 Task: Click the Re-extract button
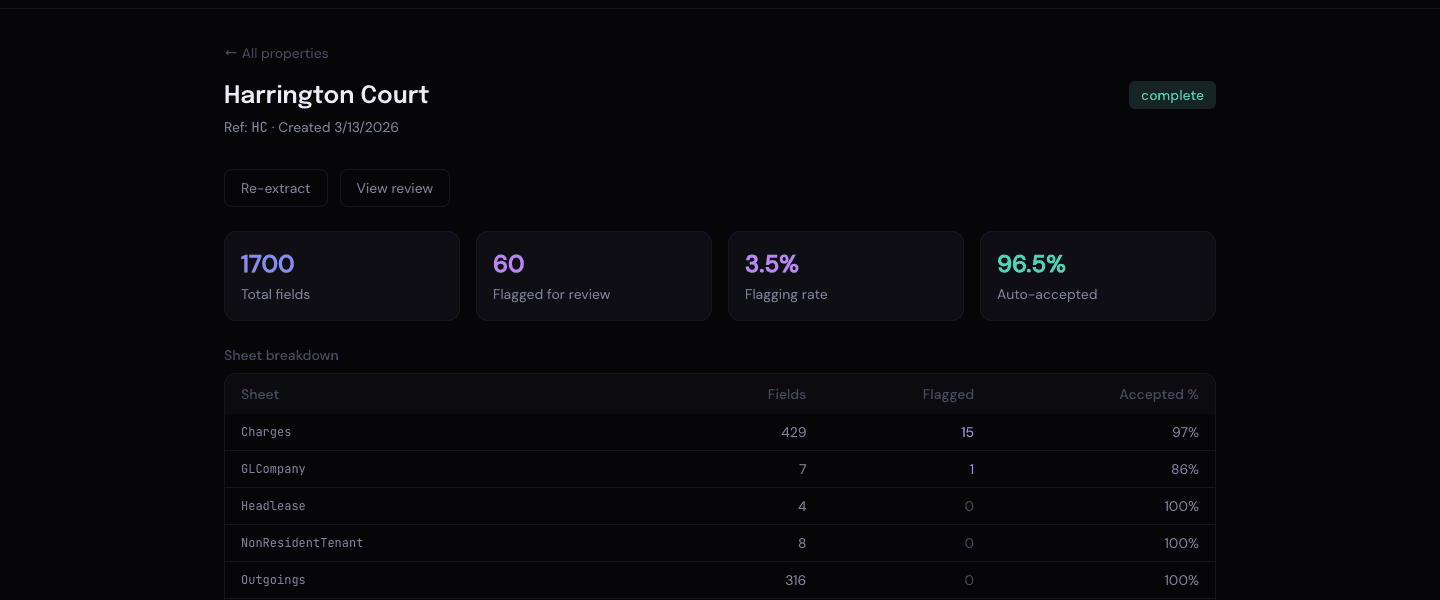pos(276,188)
